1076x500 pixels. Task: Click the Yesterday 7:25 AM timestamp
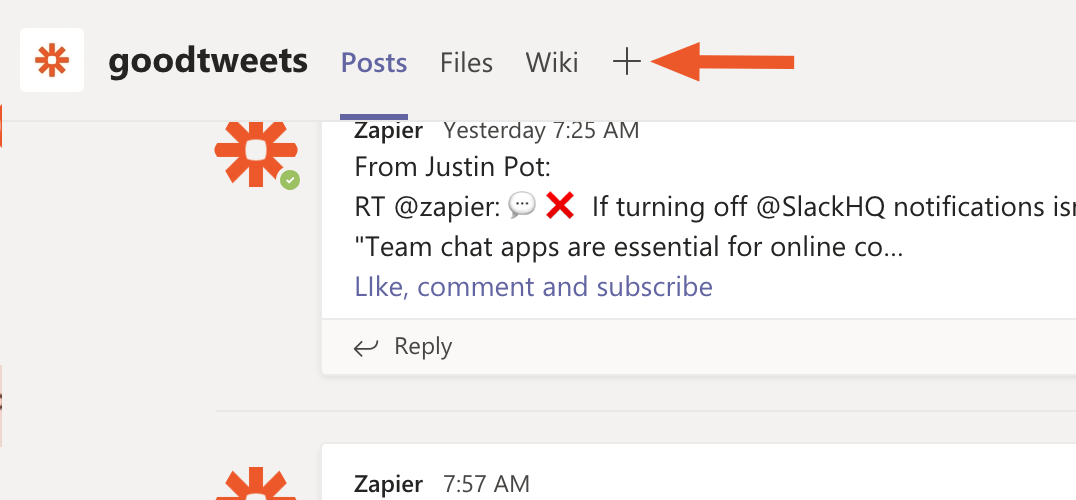coord(541,130)
